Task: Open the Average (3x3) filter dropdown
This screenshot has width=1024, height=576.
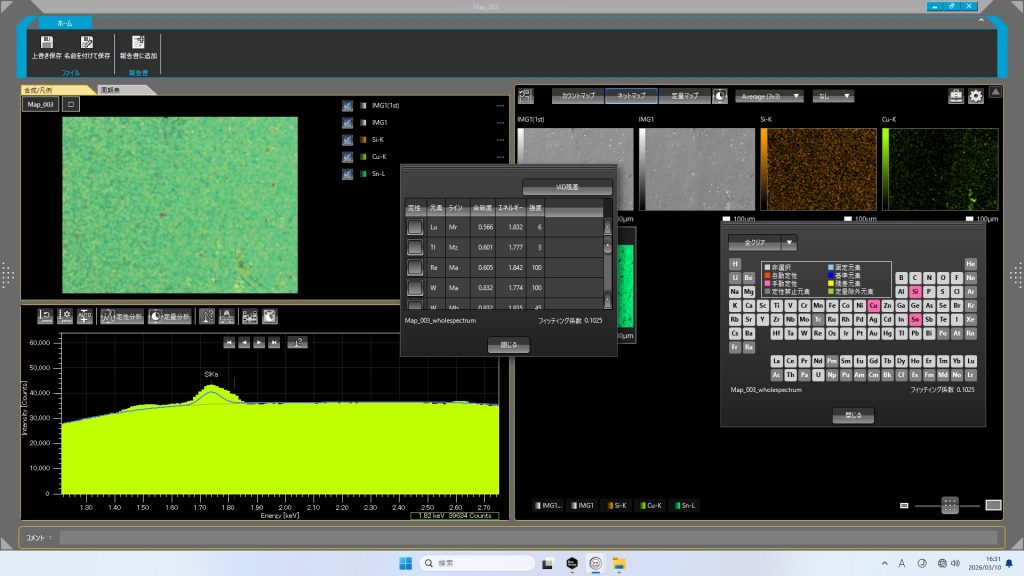Action: [769, 96]
